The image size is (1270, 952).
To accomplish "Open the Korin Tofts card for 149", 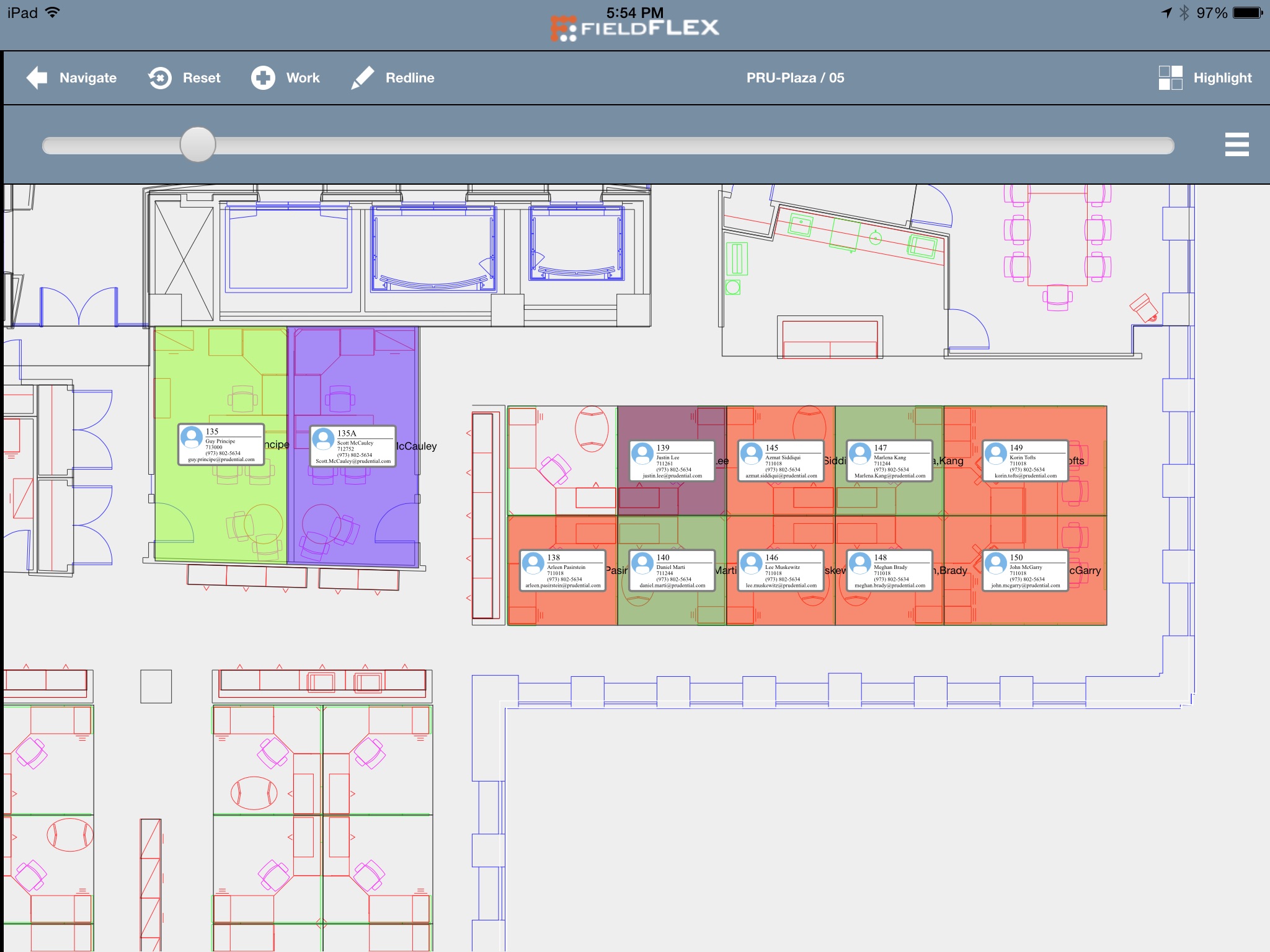I will (x=1025, y=461).
